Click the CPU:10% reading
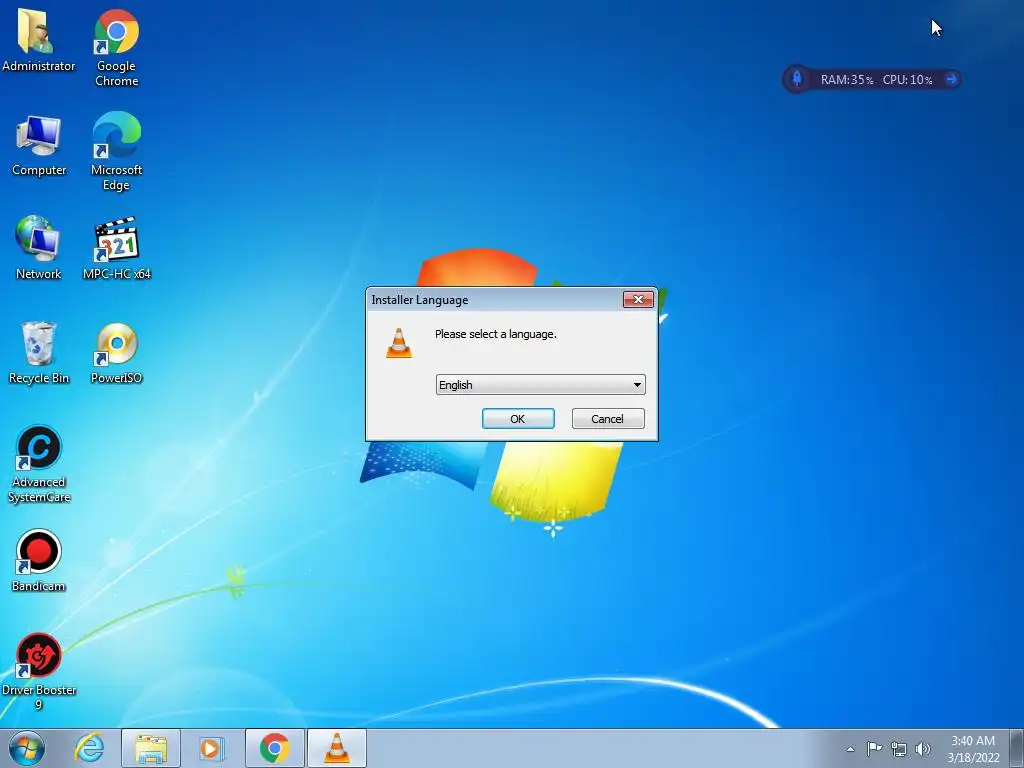This screenshot has width=1024, height=768. click(907, 80)
